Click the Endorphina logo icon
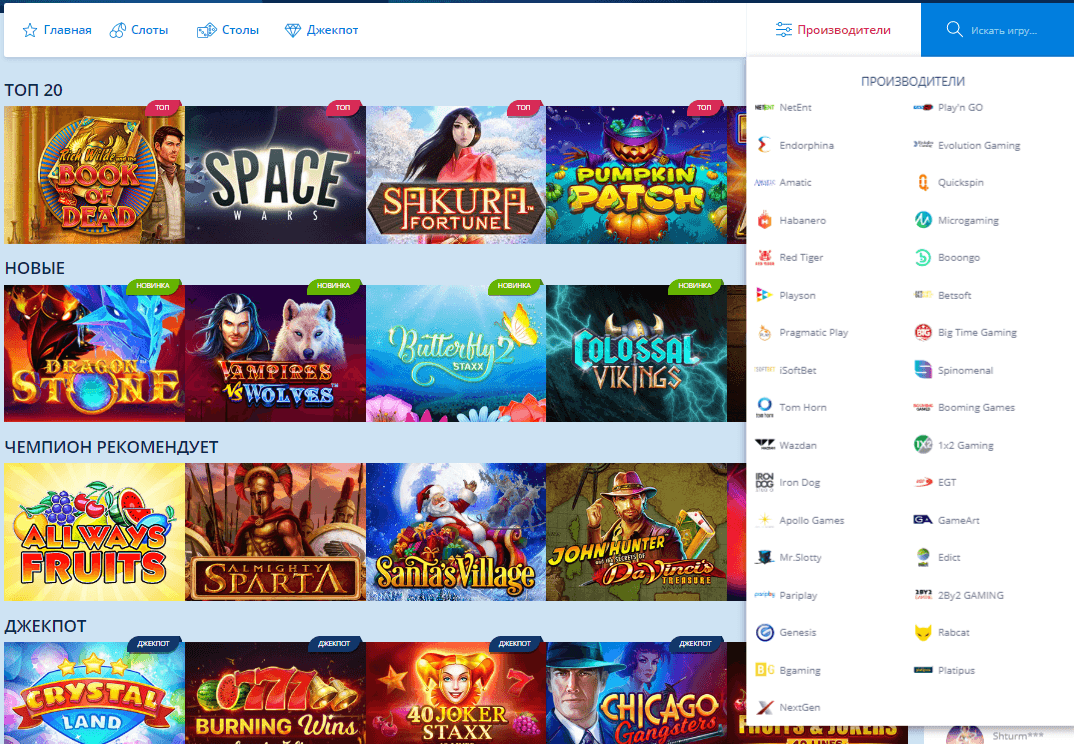 764,145
